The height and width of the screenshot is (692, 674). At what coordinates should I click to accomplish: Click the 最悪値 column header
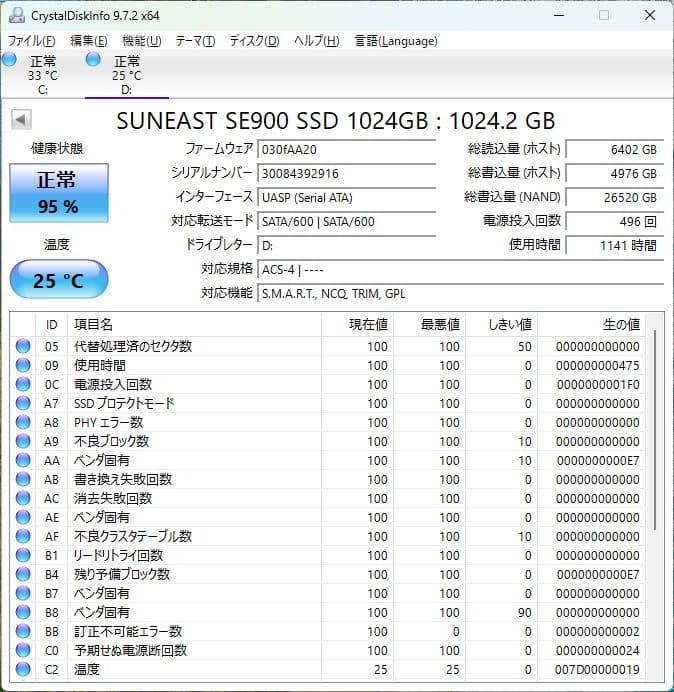[x=429, y=324]
